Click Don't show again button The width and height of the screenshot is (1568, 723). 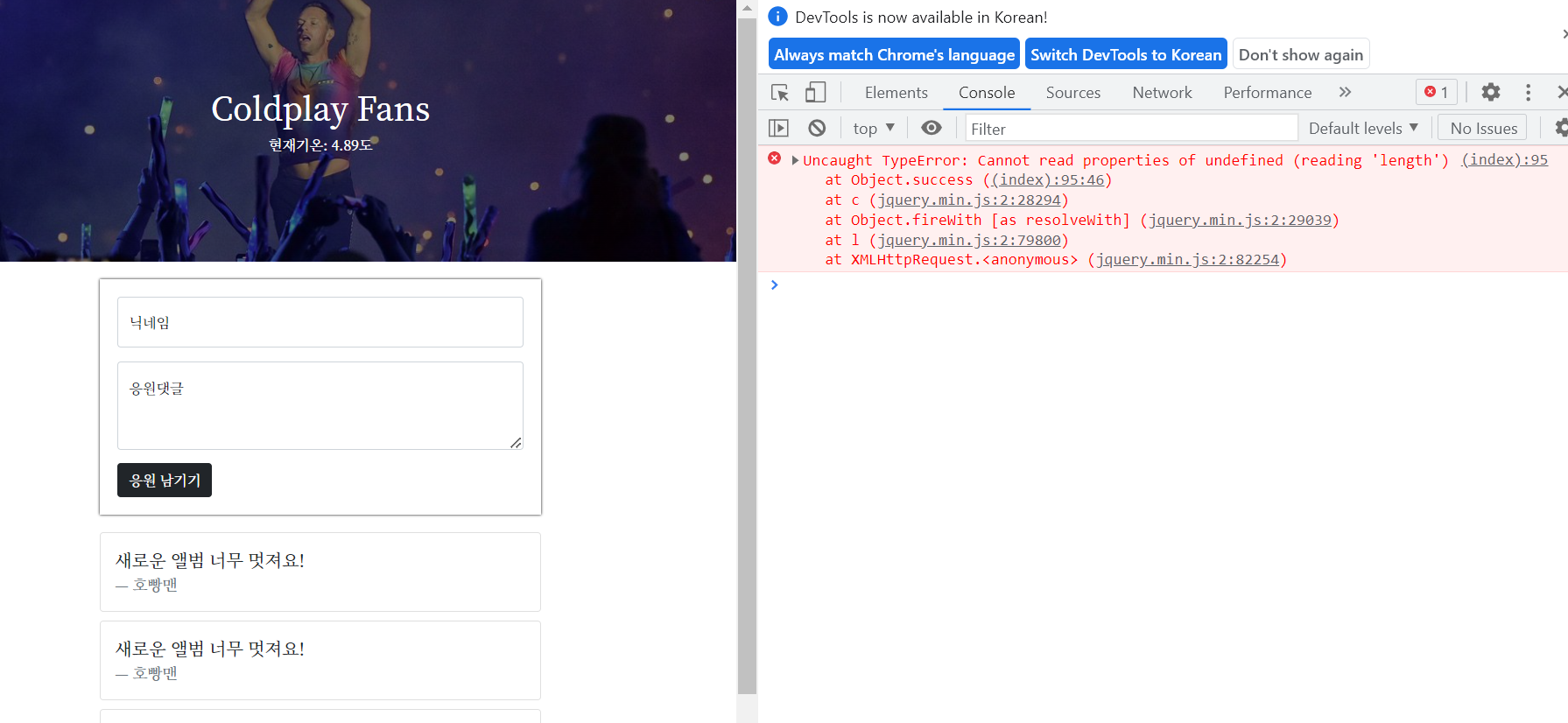(x=1300, y=54)
